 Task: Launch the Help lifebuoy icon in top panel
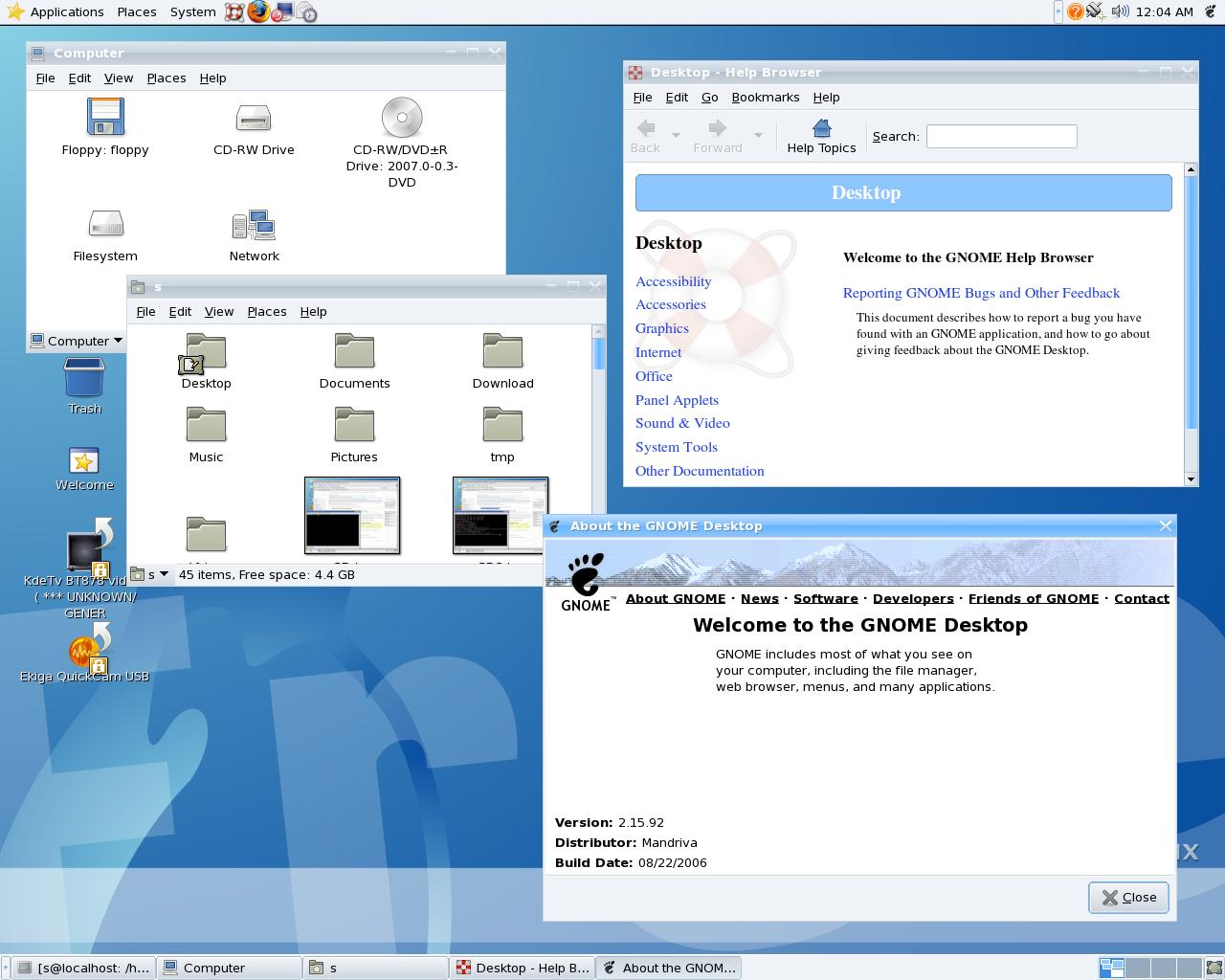234,12
